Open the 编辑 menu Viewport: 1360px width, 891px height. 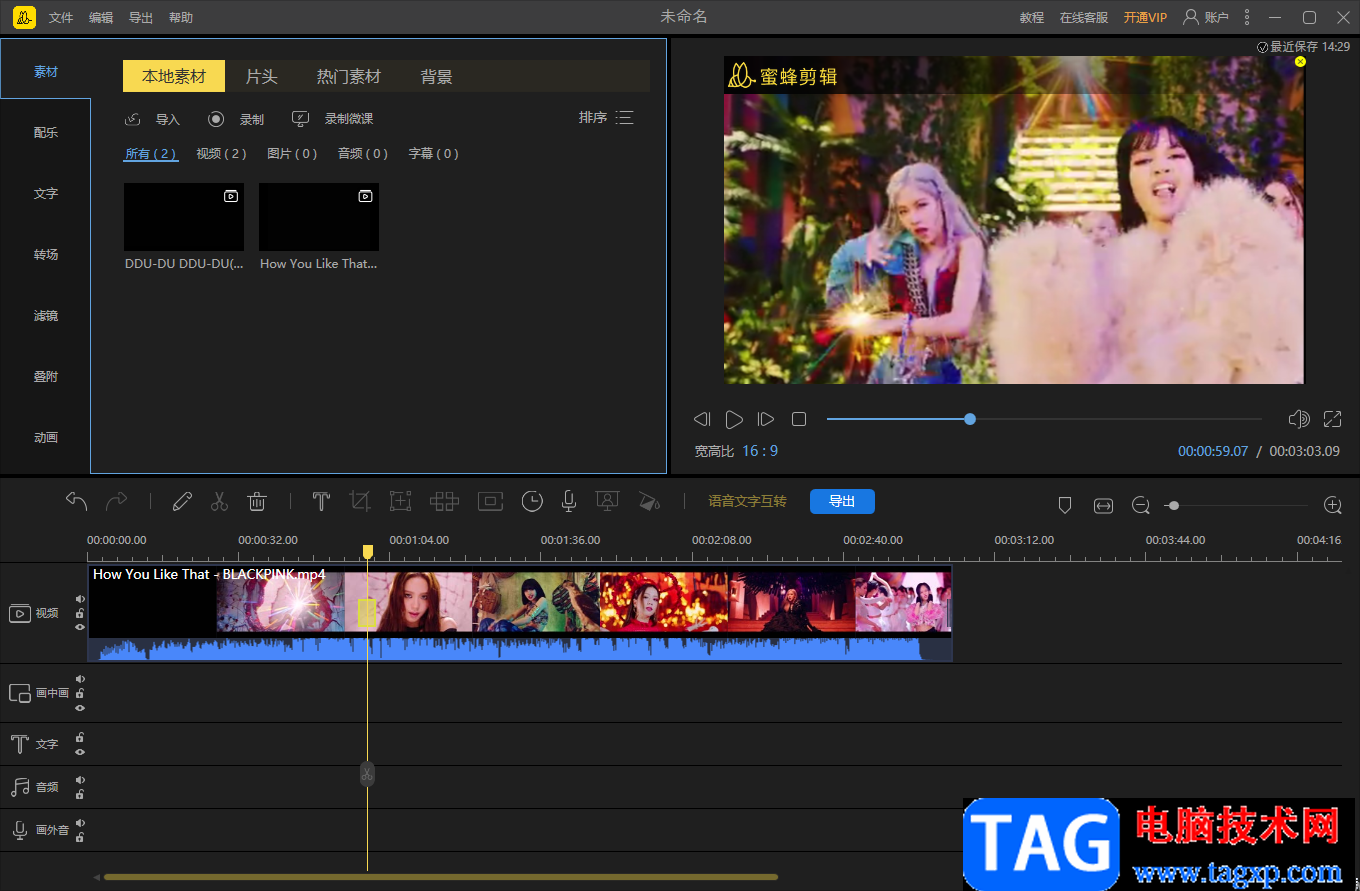coord(101,18)
